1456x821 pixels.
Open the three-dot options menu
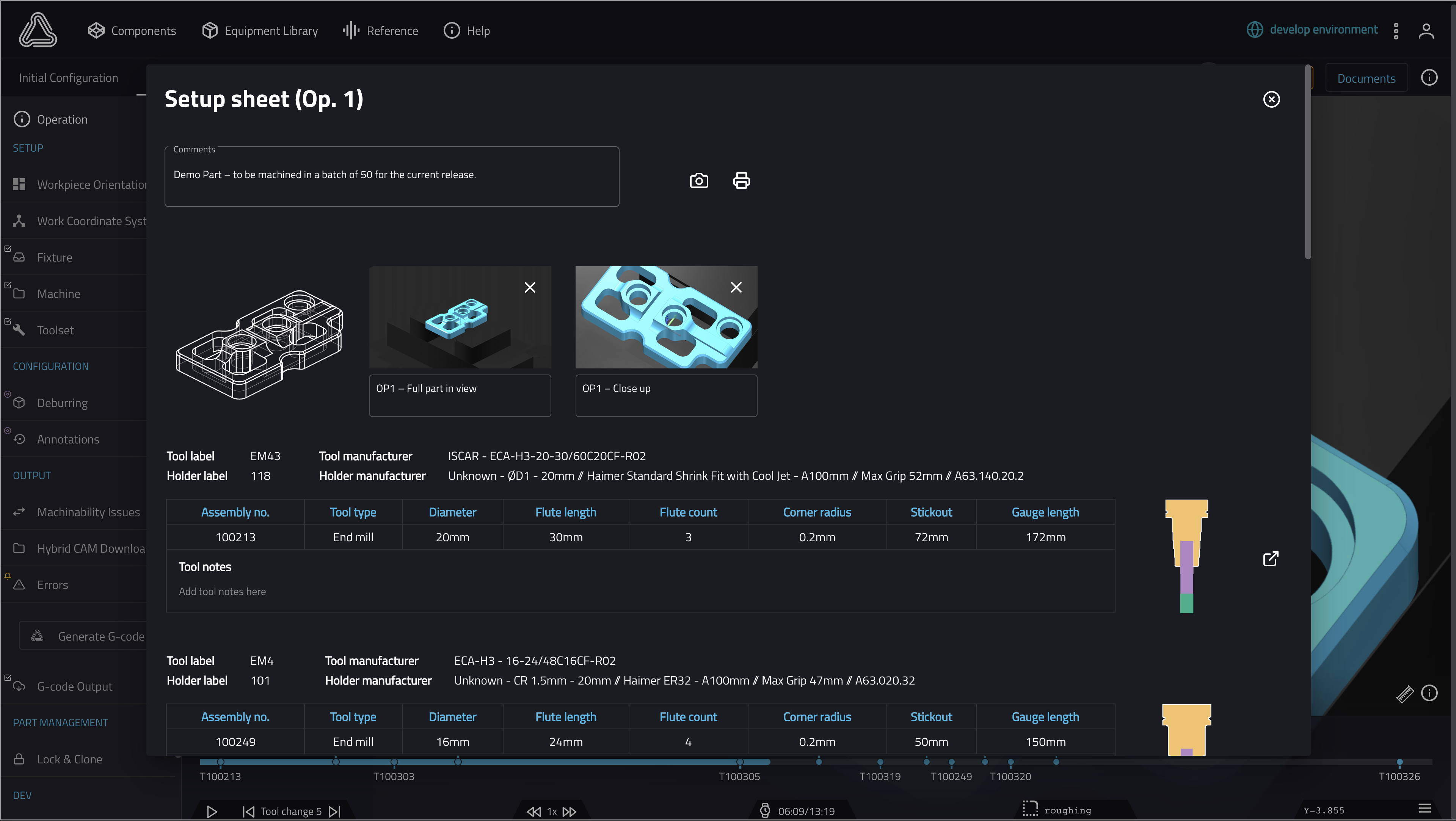pyautogui.click(x=1395, y=30)
